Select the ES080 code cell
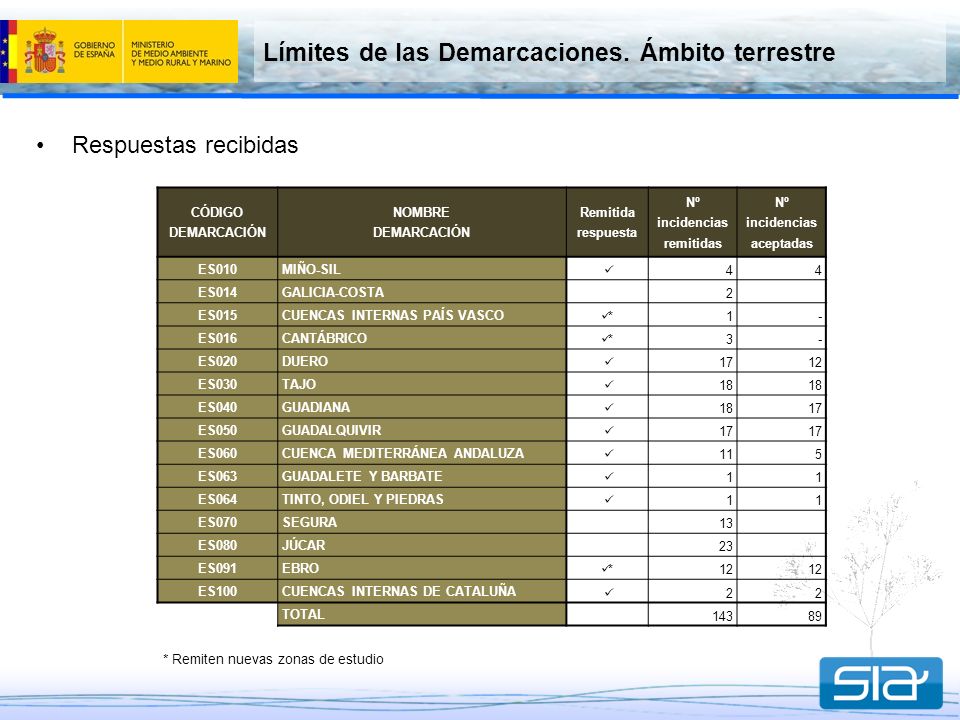 (217, 545)
